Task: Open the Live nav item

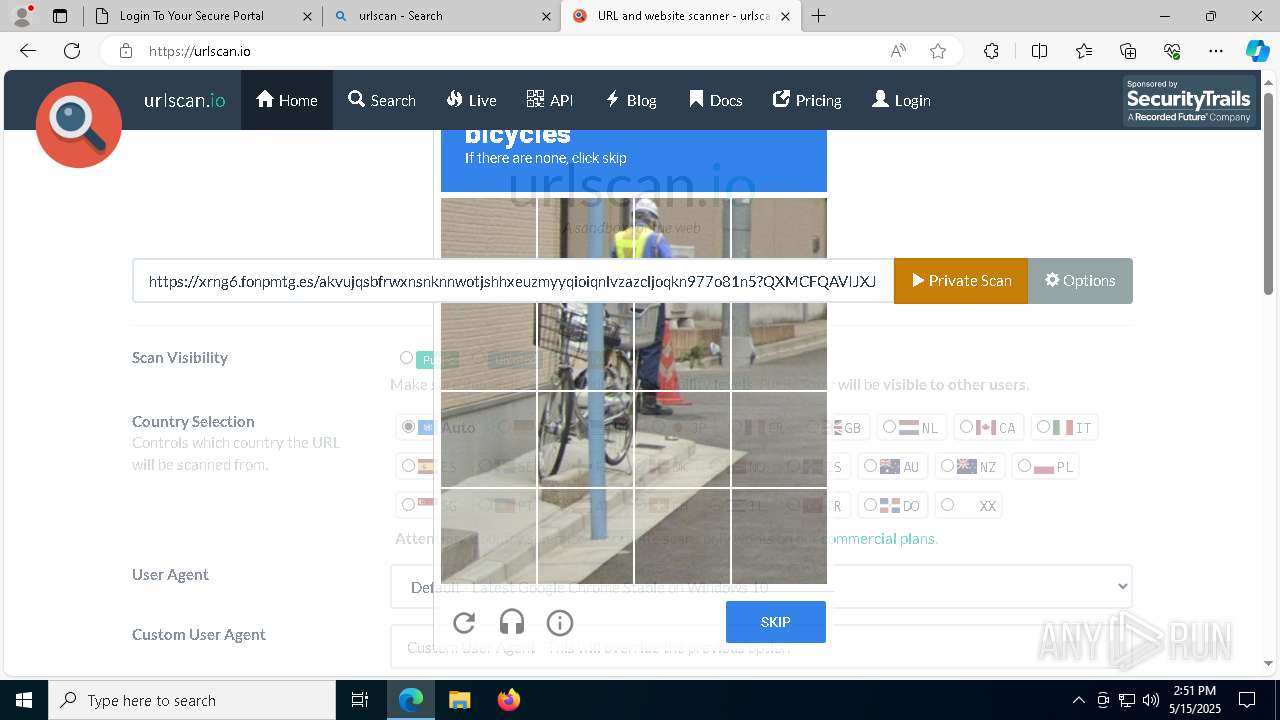Action: coord(471,100)
